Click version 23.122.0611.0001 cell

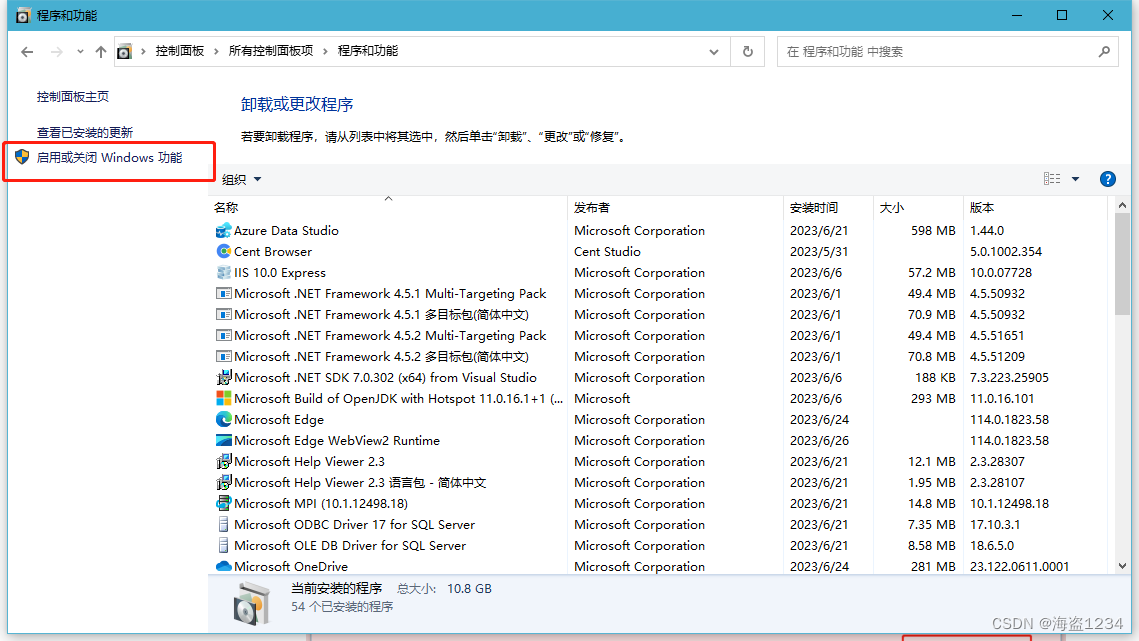[1020, 566]
